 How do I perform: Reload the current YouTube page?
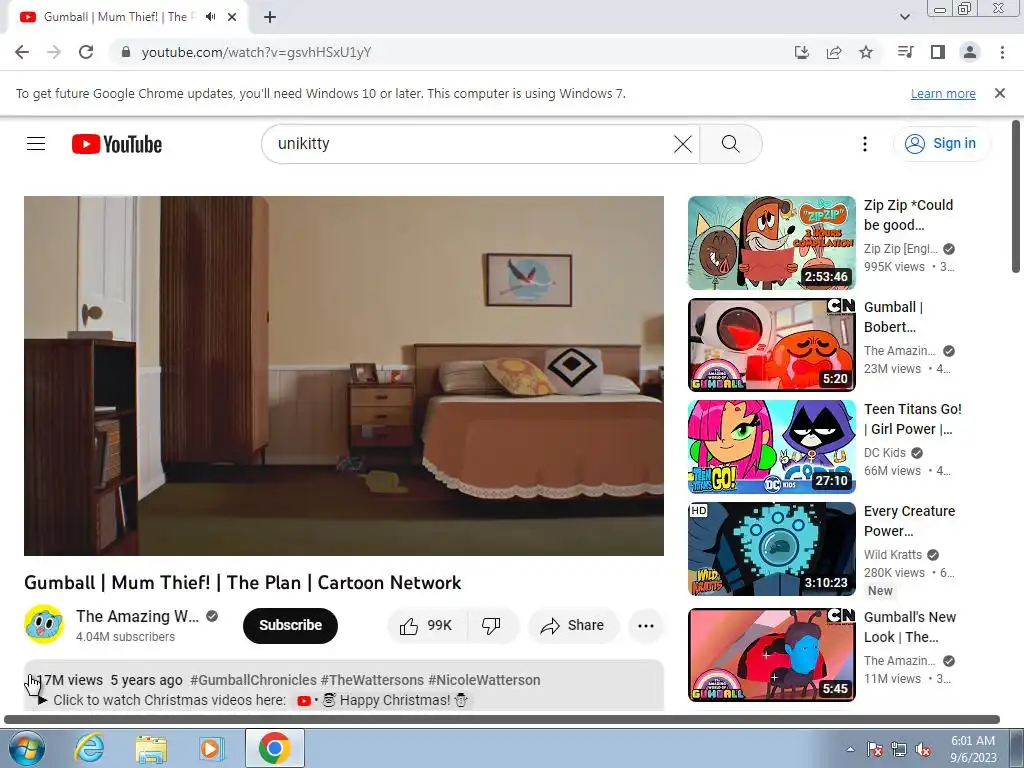pyautogui.click(x=86, y=52)
